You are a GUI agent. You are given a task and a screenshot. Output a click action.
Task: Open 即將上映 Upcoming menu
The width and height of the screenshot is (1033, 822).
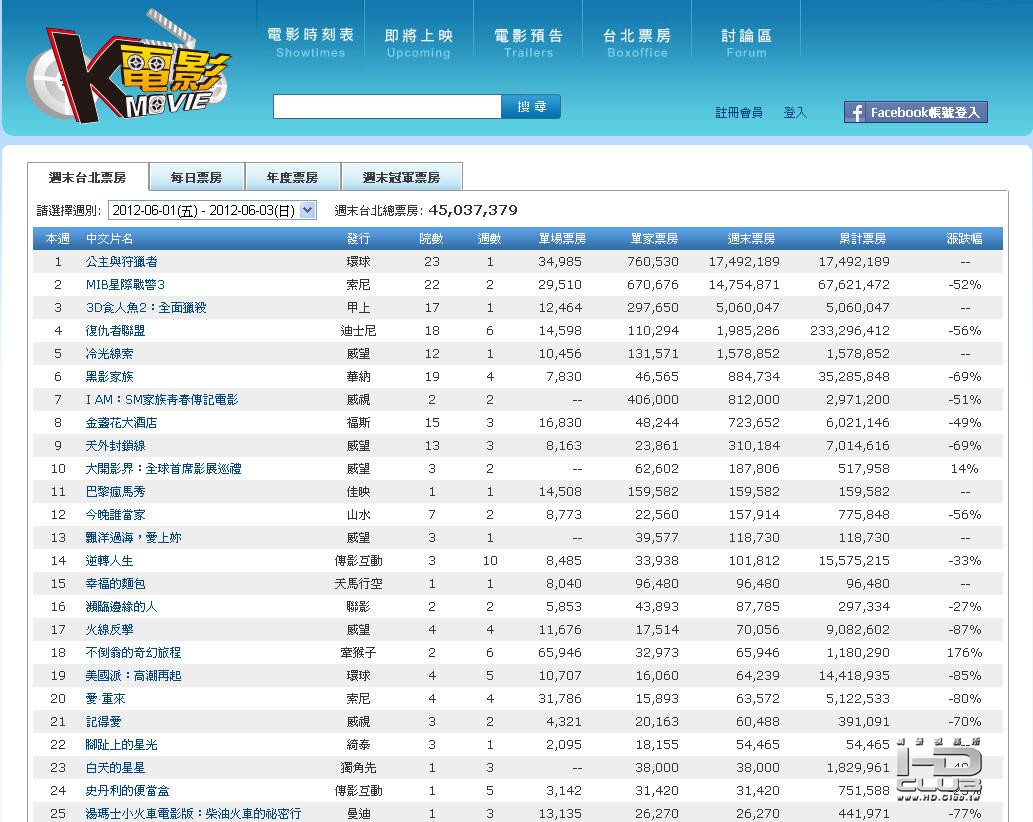419,43
